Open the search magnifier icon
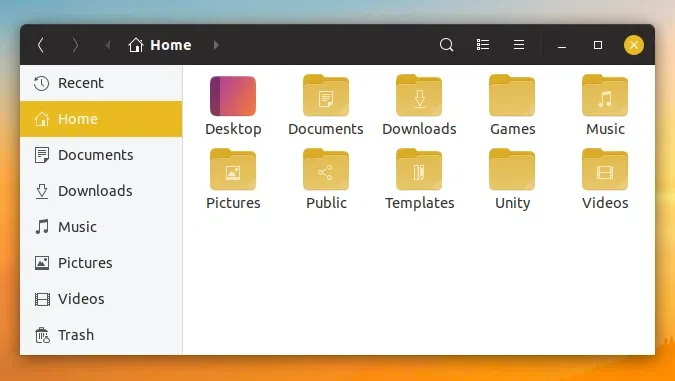 [446, 45]
